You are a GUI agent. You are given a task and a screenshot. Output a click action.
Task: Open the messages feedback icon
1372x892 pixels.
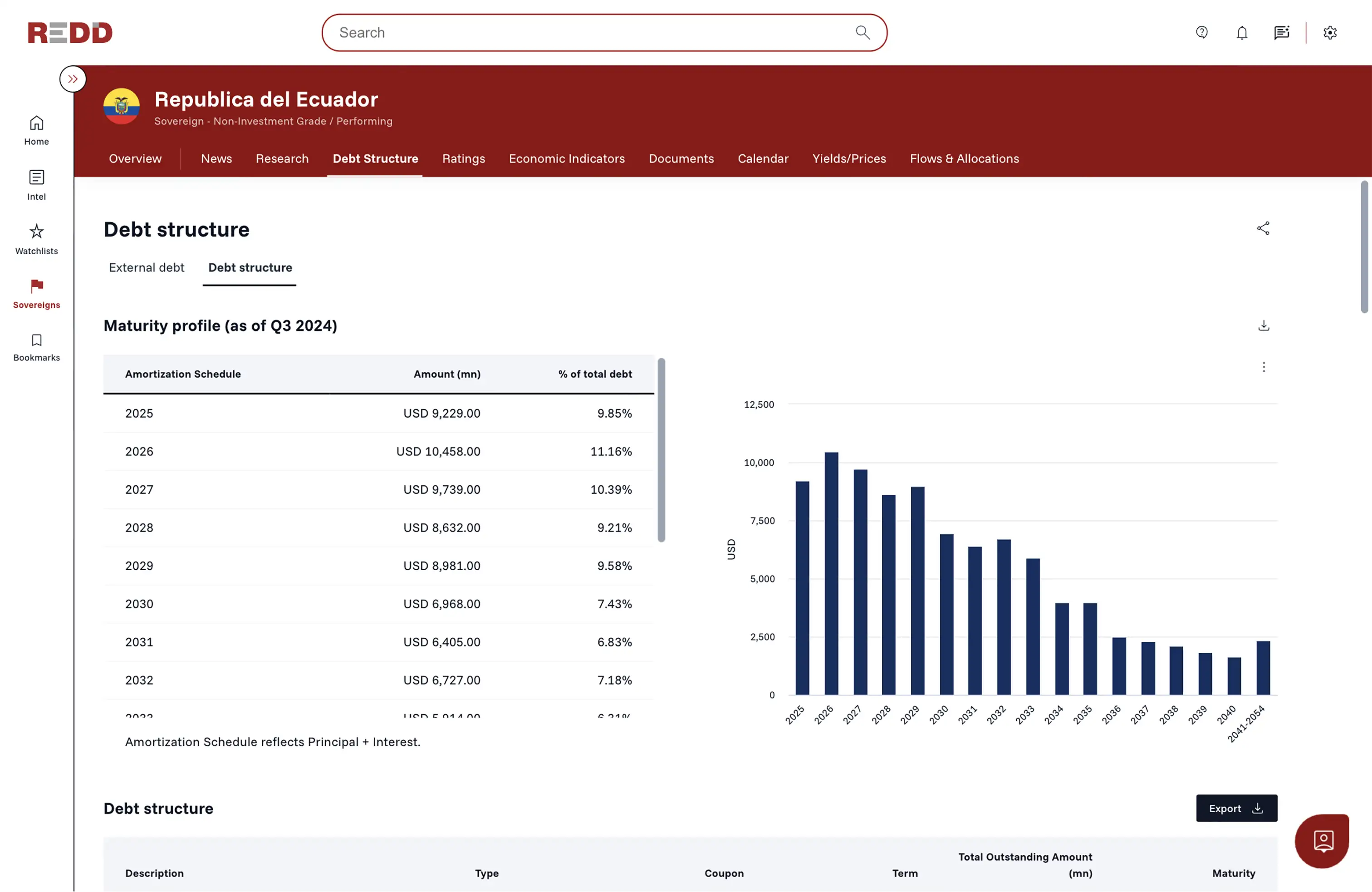click(x=1281, y=32)
